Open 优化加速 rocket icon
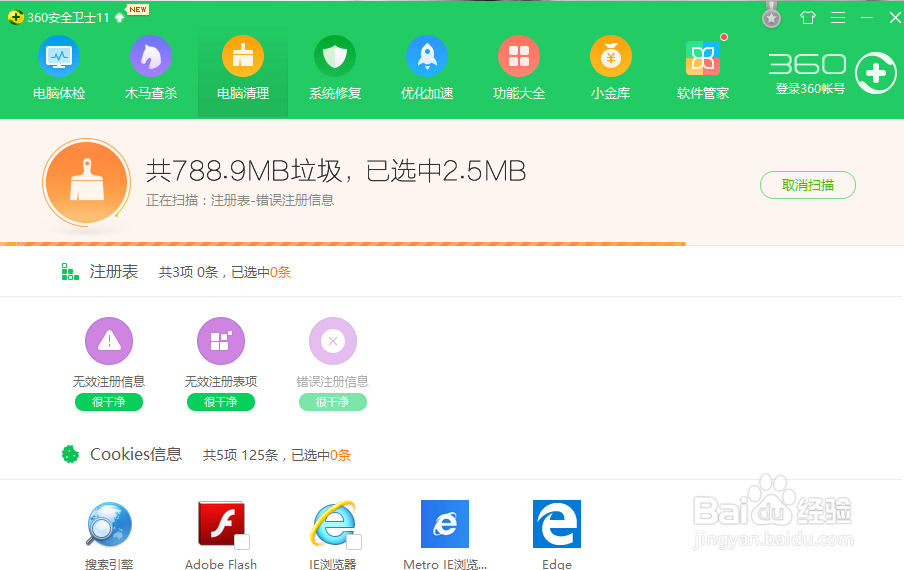The image size is (904, 570). click(x=427, y=56)
